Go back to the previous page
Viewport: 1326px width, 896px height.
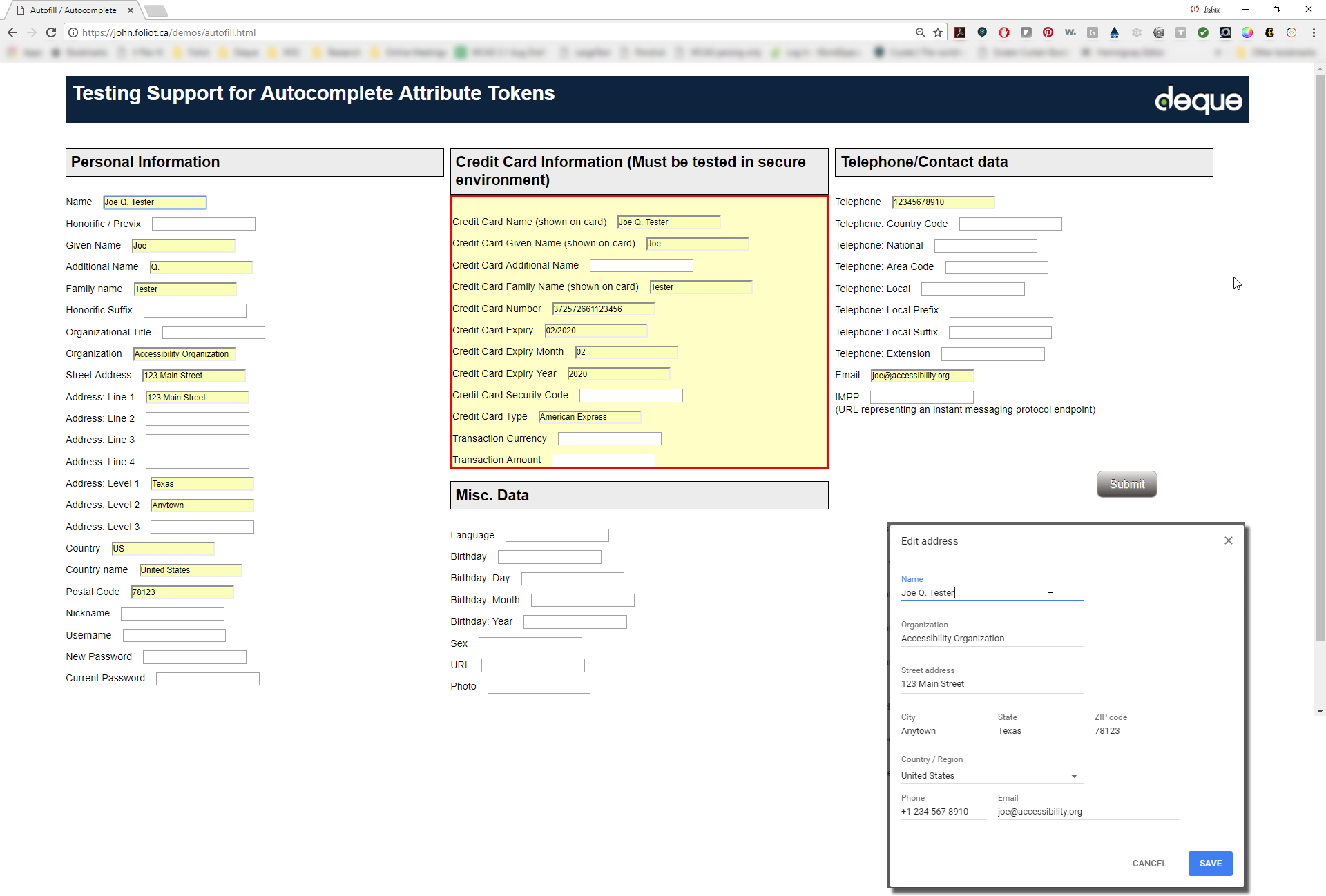pos(12,32)
